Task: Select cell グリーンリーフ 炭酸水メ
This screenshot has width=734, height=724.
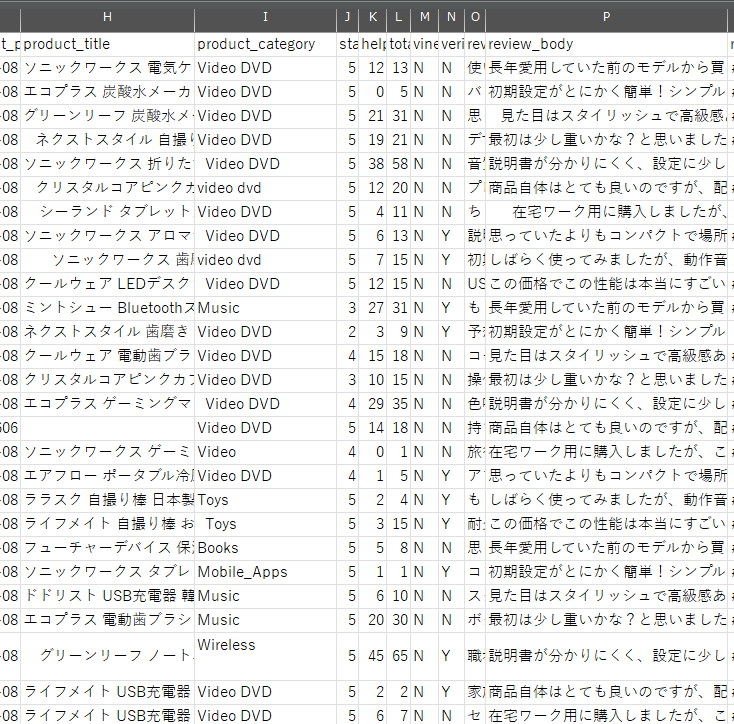Action: (x=107, y=116)
